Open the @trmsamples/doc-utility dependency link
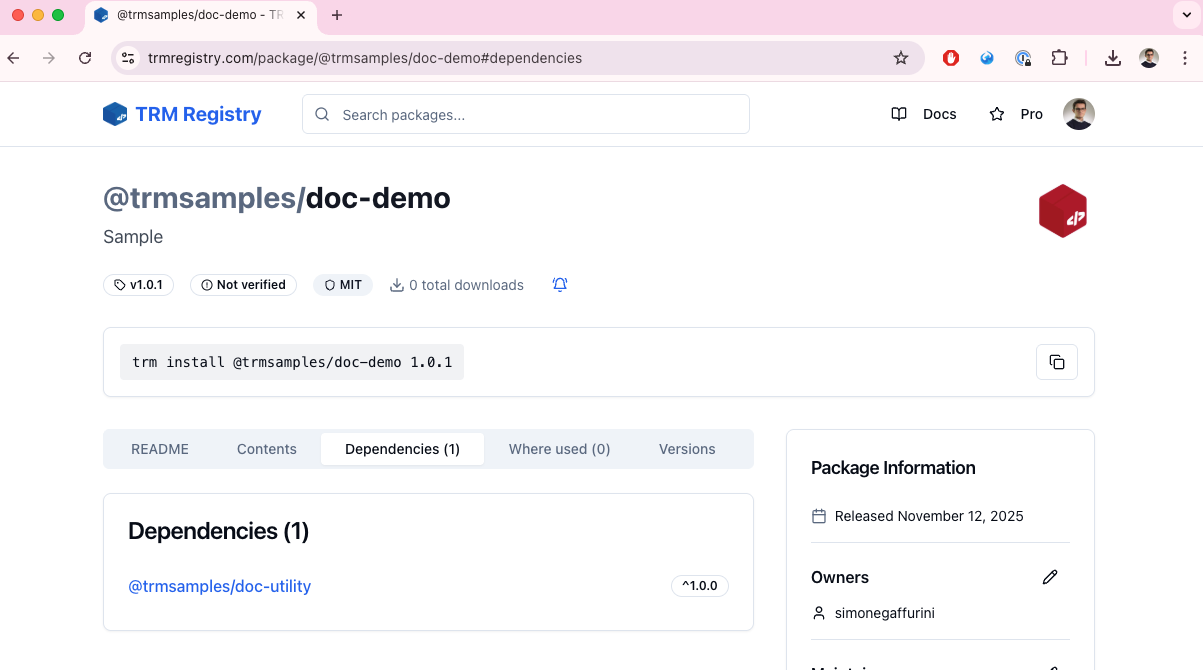 coord(220,586)
